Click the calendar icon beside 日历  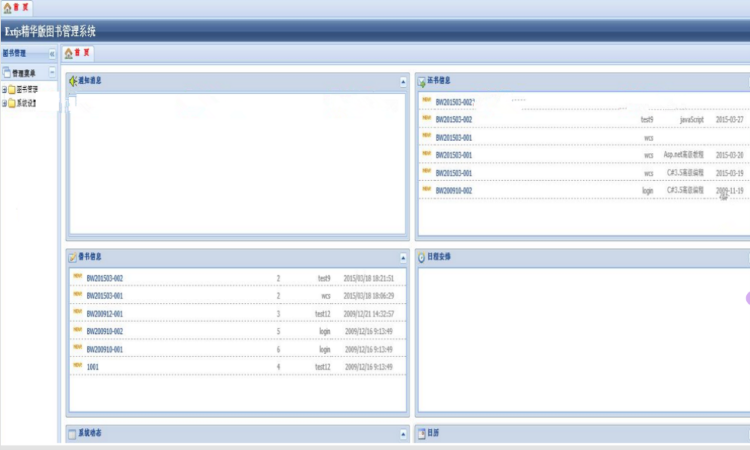click(421, 434)
